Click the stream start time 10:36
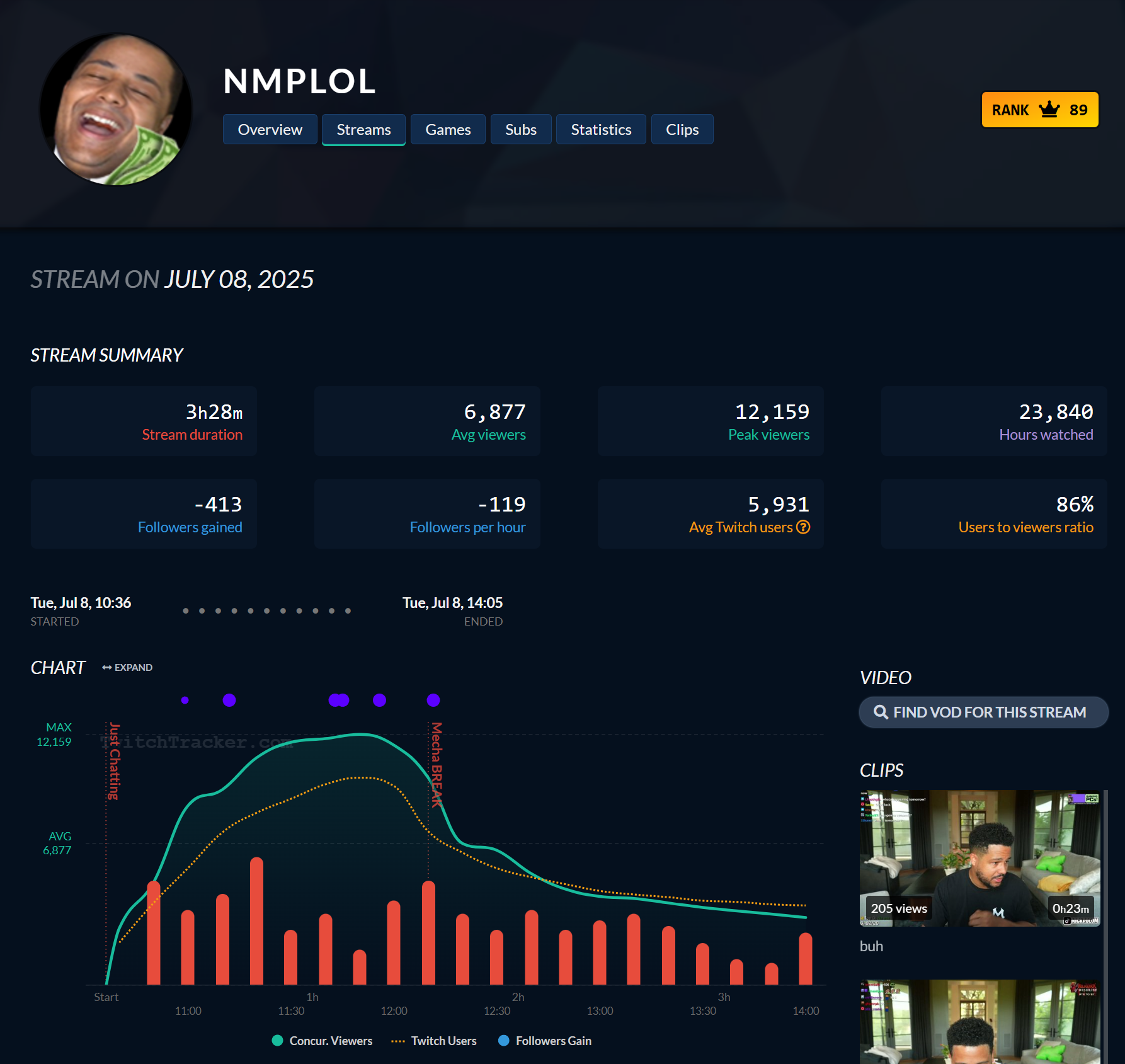The image size is (1125, 1064). 81,603
